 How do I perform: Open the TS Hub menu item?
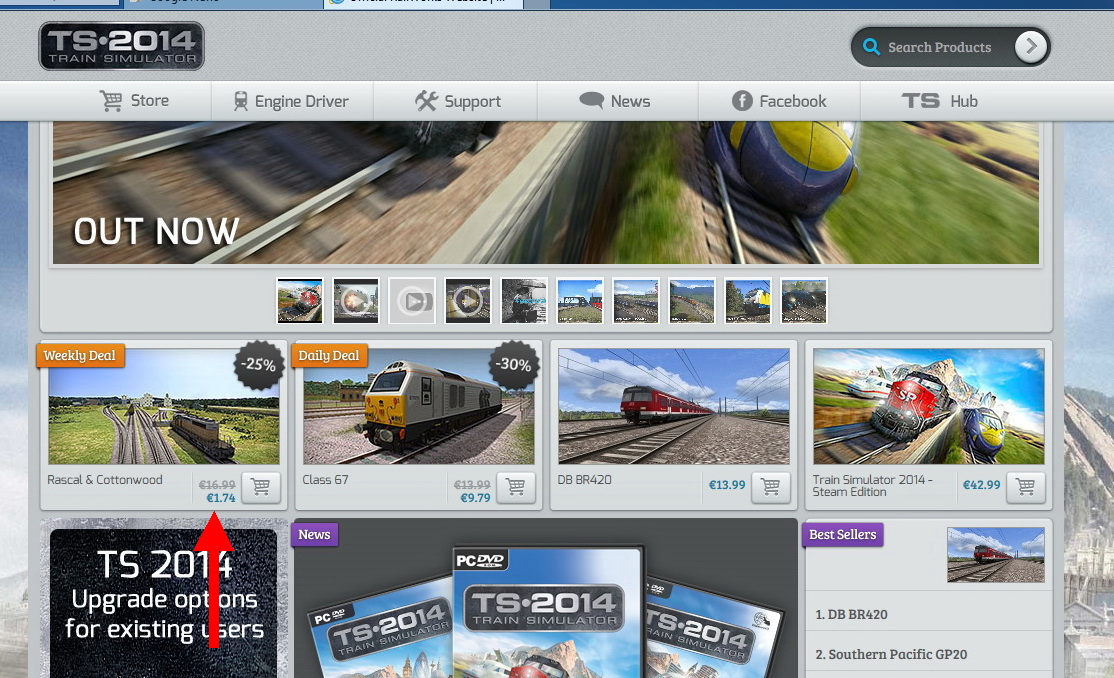[939, 101]
